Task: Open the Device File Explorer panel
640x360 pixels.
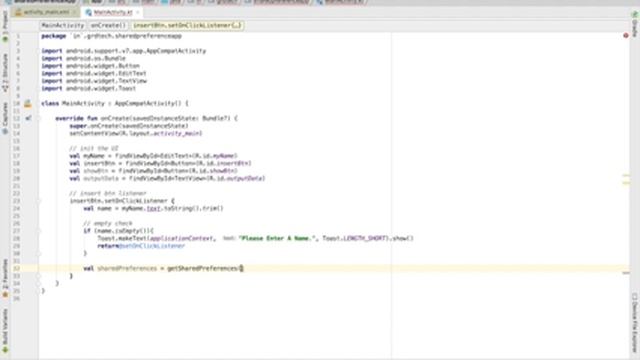Action: [x=635, y=322]
